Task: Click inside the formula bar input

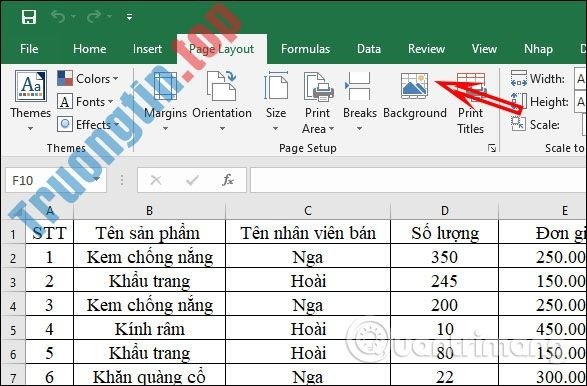Action: pos(418,180)
